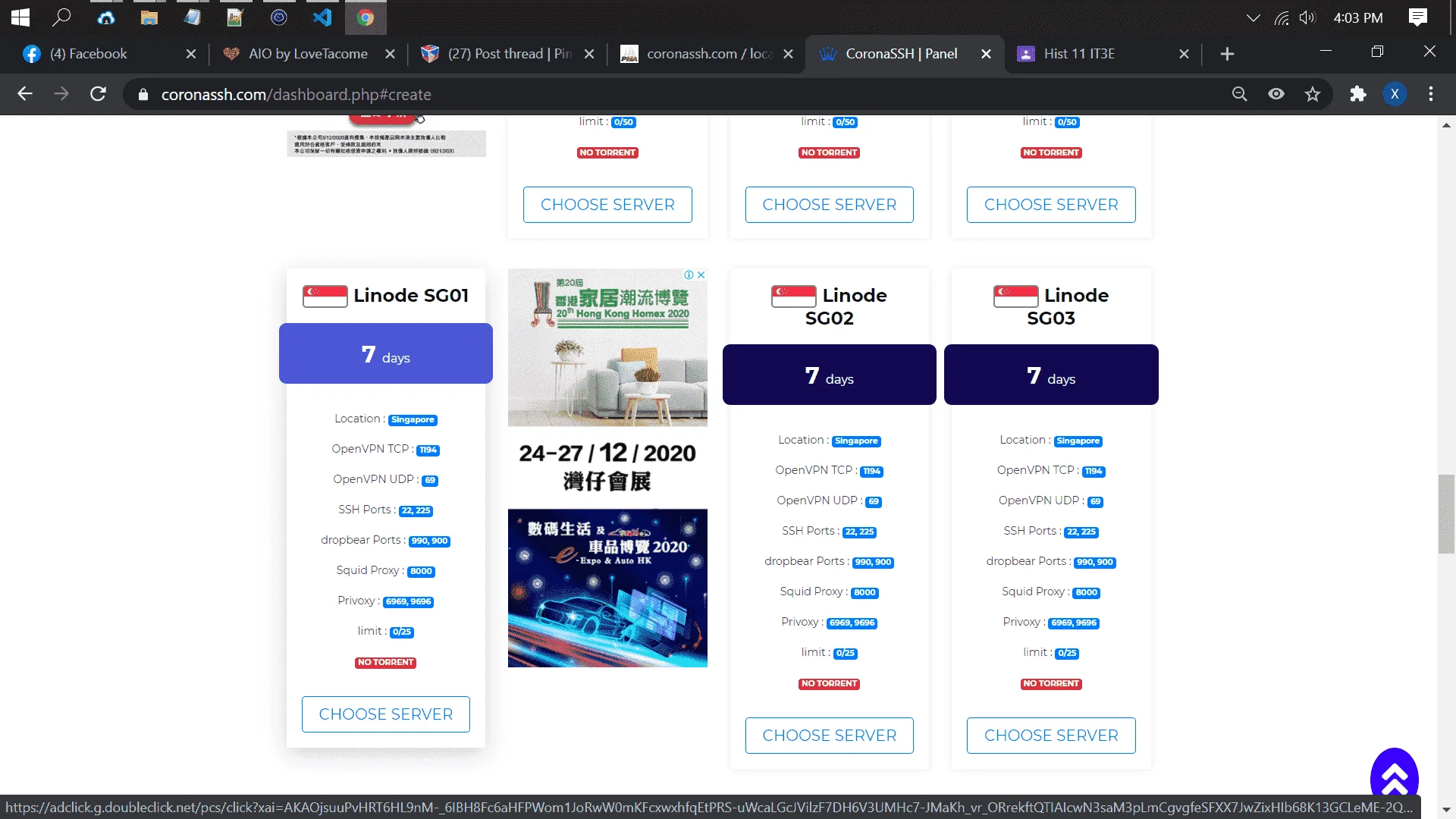Click the Chrome icon in the taskbar

366,17
